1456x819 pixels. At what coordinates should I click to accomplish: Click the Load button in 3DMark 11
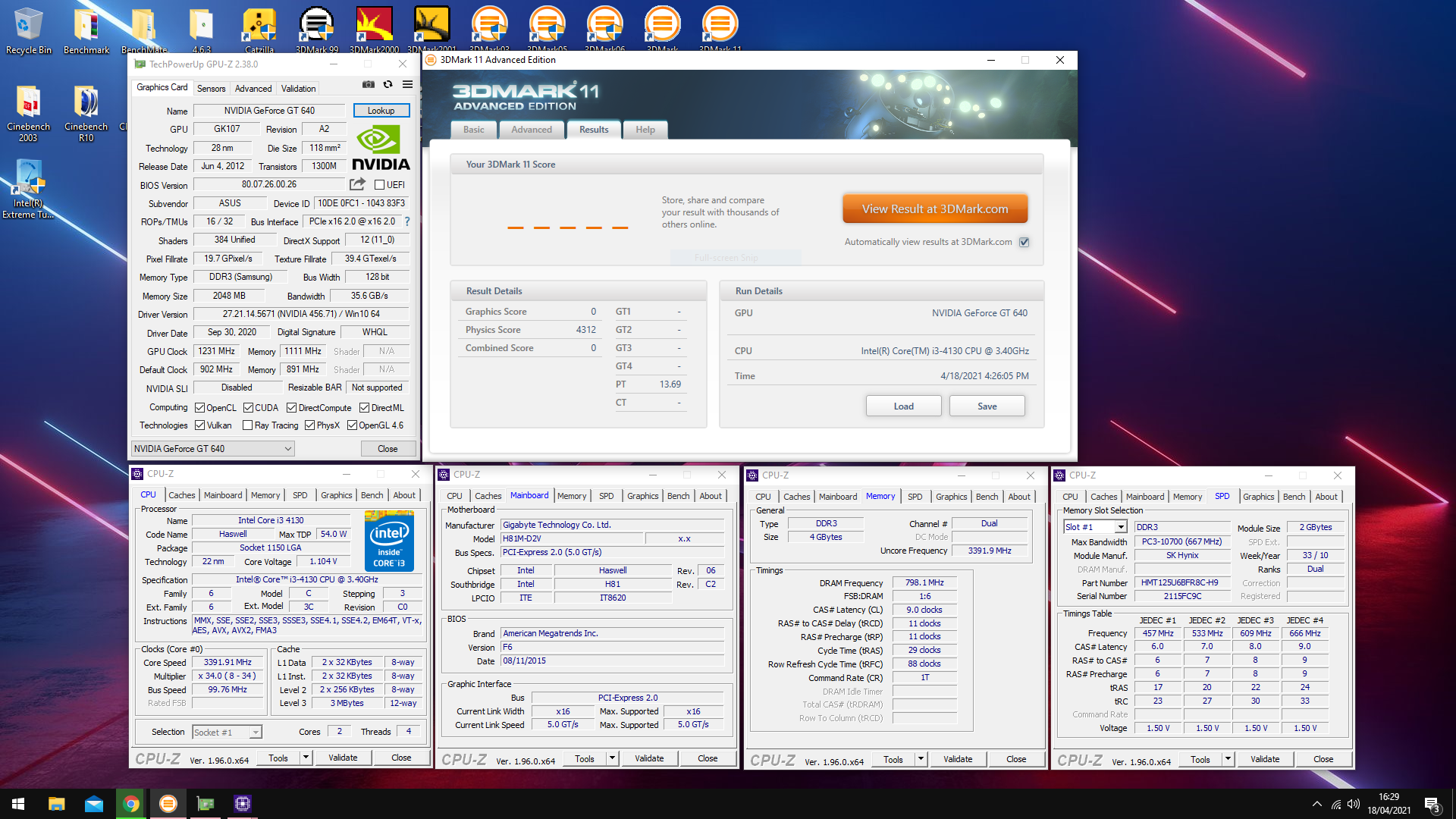[x=903, y=406]
